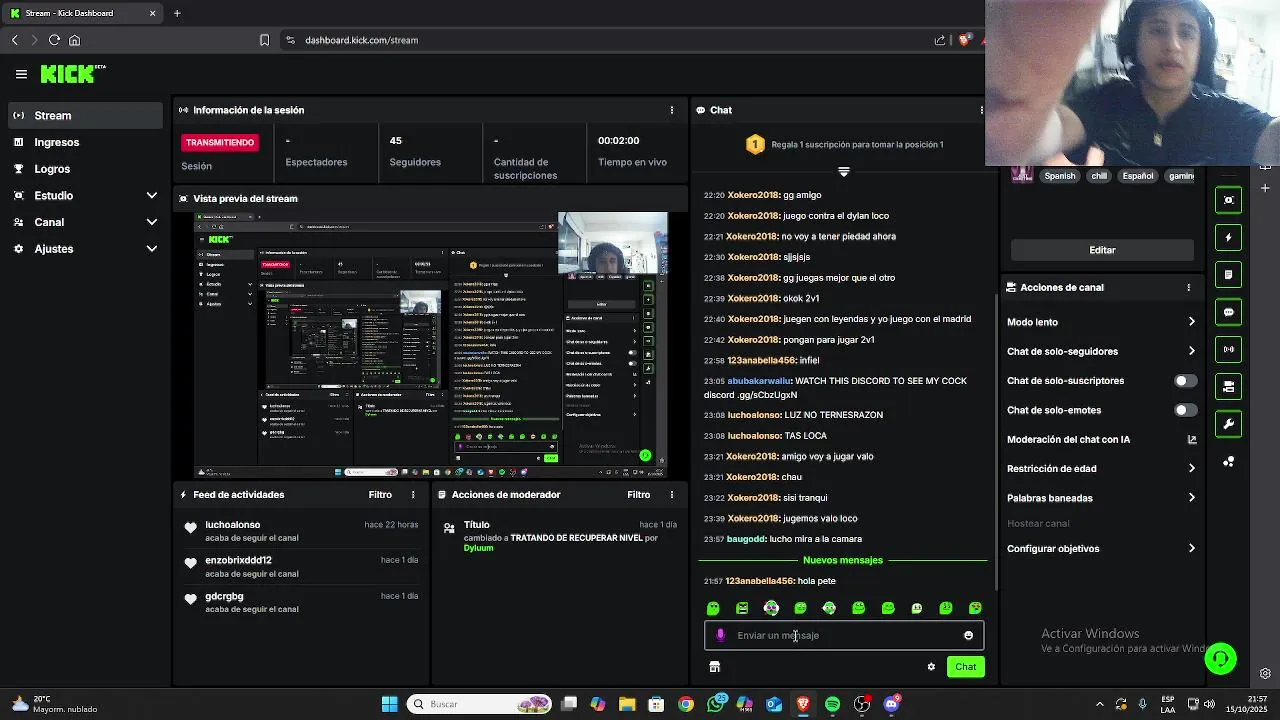Open the Kick hamburger menu

pos(21,74)
